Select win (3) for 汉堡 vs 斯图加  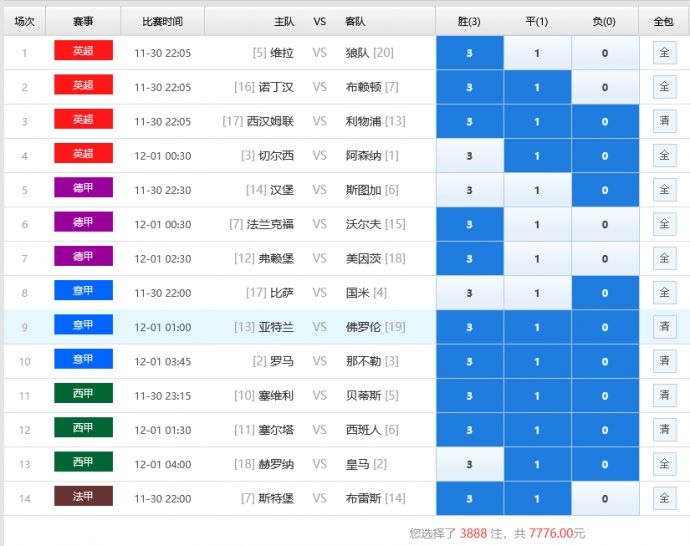[x=470, y=190]
